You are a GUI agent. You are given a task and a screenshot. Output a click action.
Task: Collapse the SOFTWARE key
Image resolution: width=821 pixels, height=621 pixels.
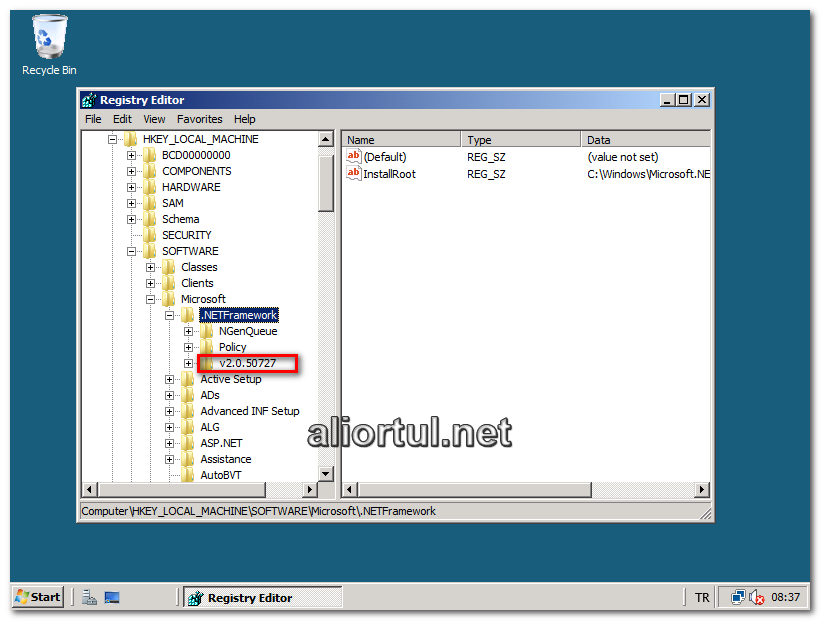pos(131,251)
